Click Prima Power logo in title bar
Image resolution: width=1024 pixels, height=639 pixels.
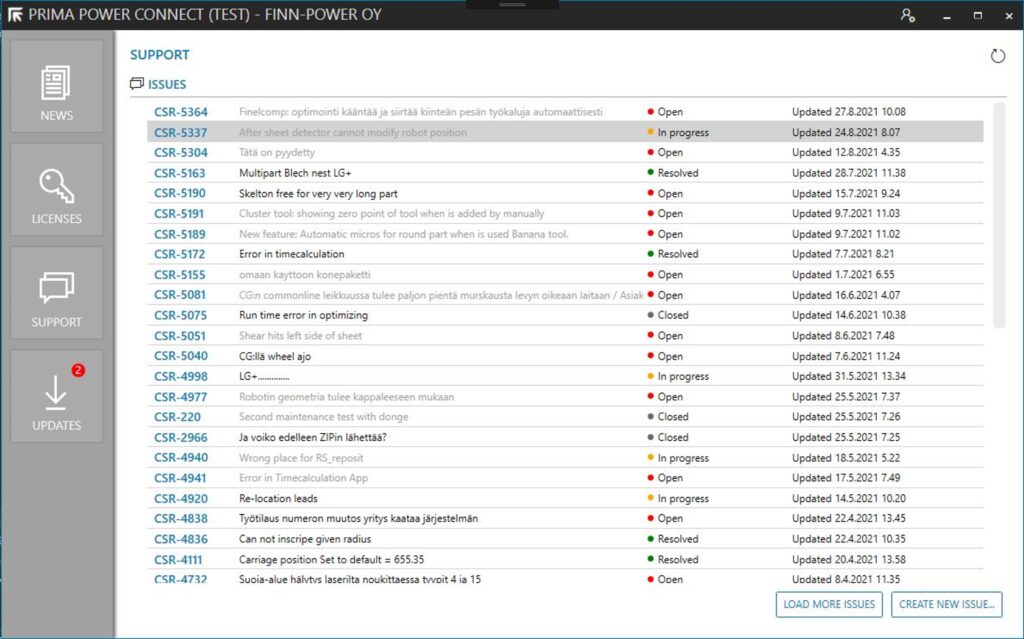[x=15, y=15]
